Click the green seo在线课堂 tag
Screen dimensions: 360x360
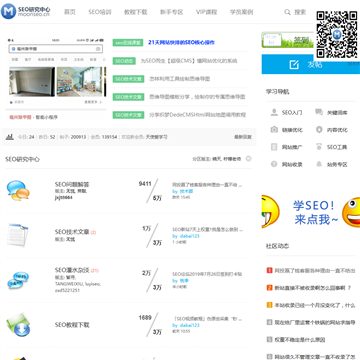pyautogui.click(x=128, y=42)
